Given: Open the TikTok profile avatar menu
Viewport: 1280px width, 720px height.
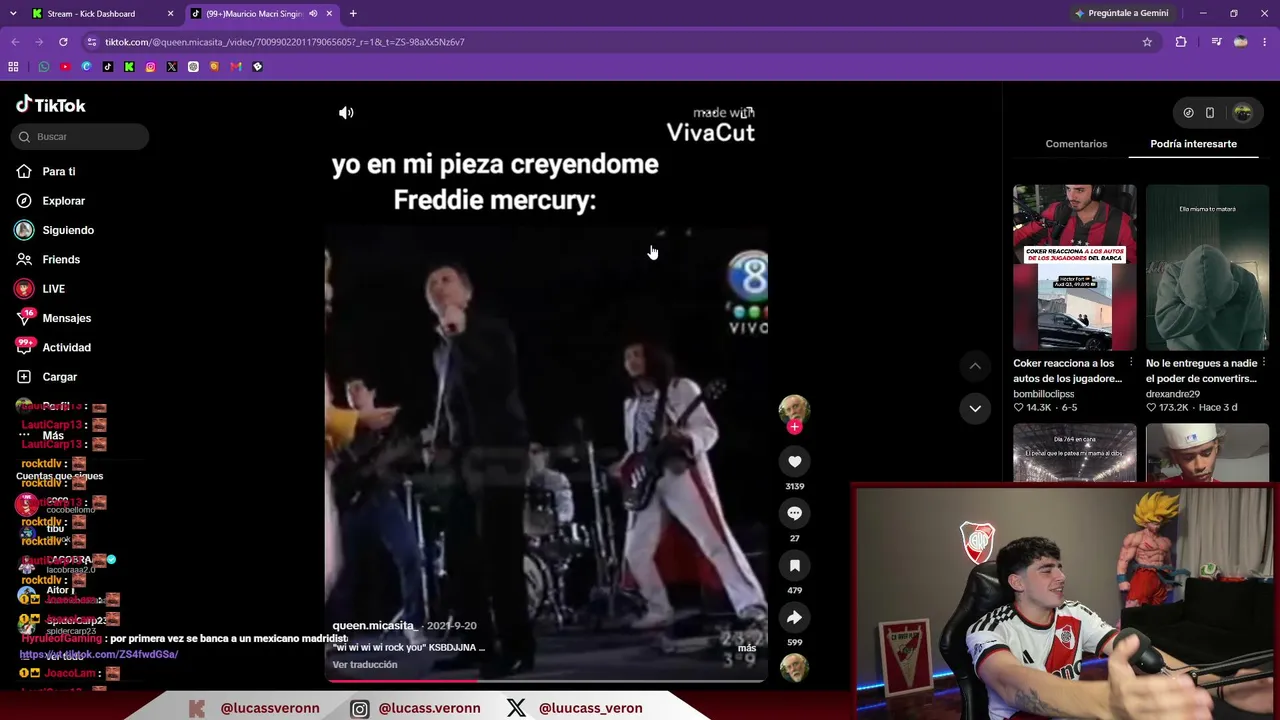Looking at the screenshot, I should [x=1243, y=113].
